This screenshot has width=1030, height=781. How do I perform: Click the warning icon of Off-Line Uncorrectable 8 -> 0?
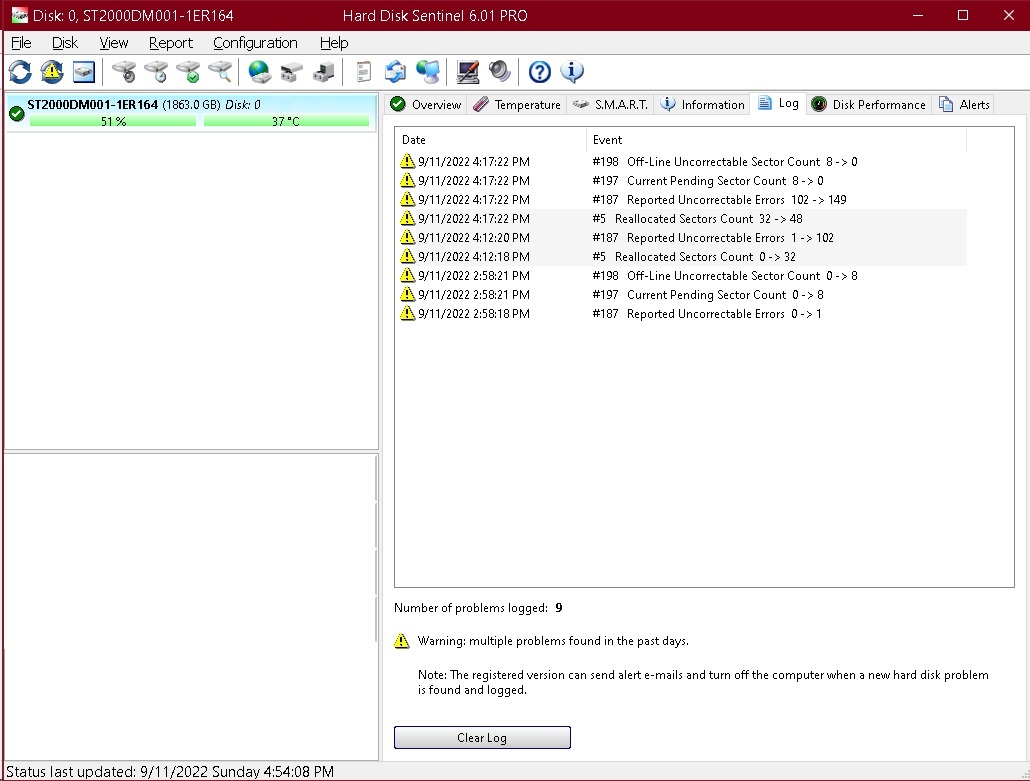(407, 162)
